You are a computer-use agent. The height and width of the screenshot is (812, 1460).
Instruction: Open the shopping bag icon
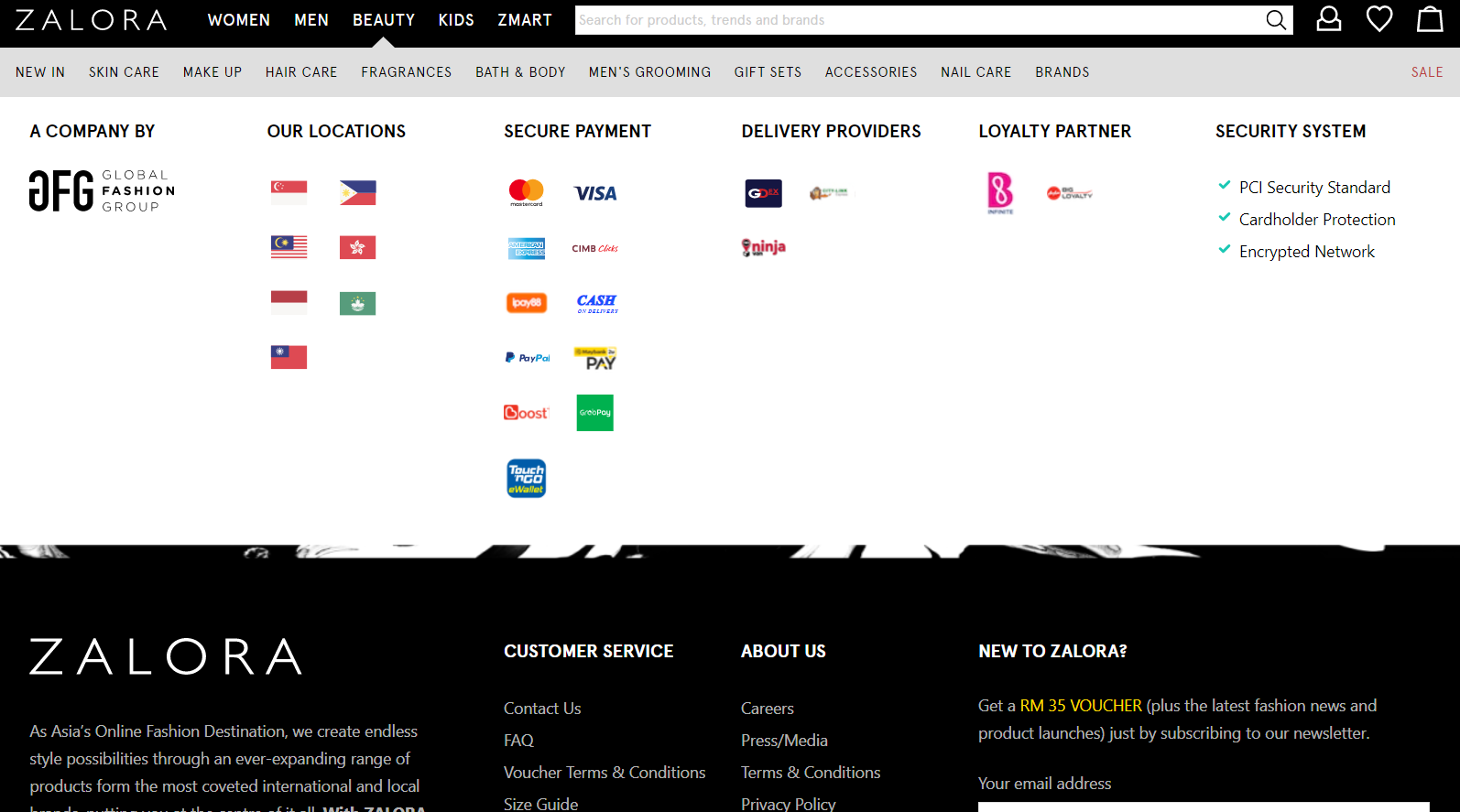click(1430, 19)
